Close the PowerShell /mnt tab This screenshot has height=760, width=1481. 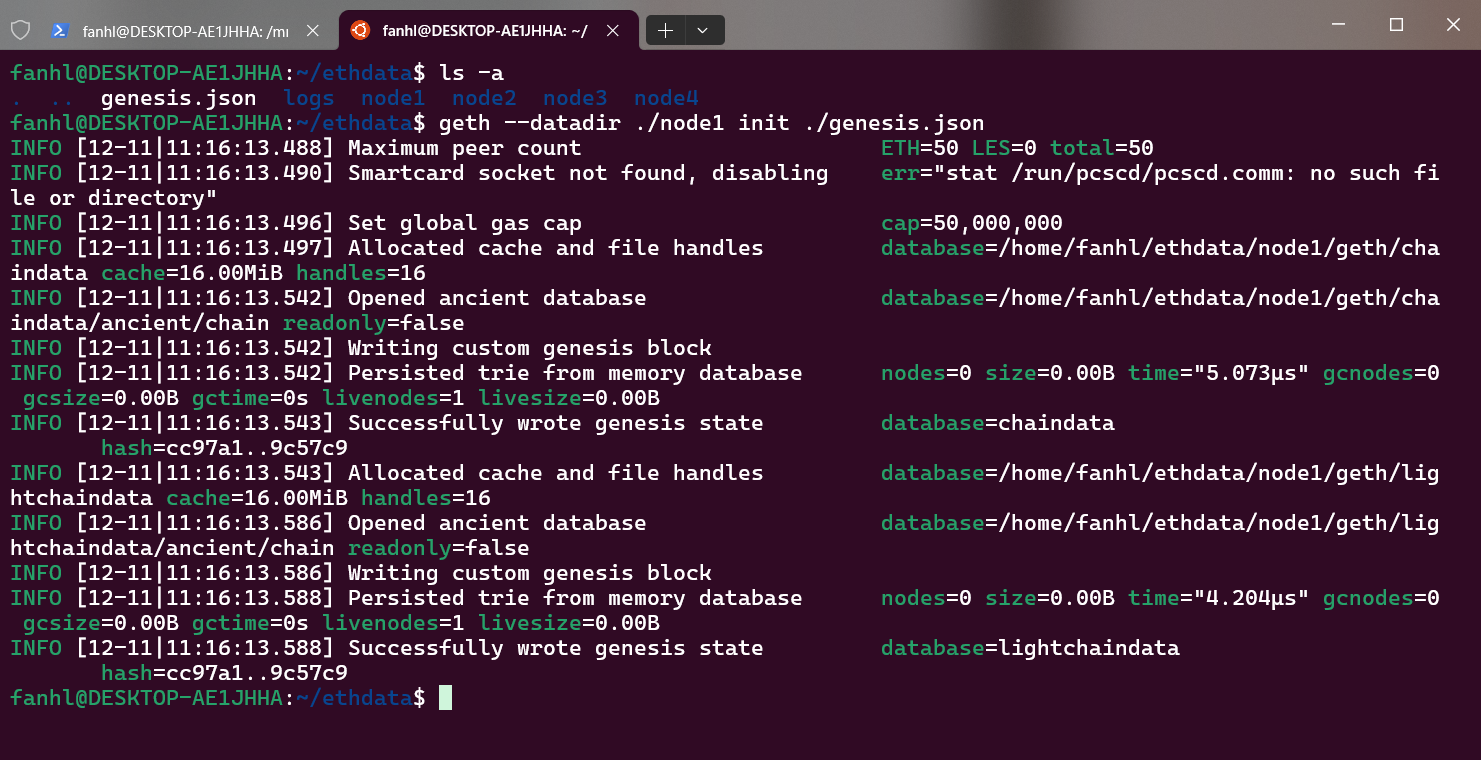(312, 31)
